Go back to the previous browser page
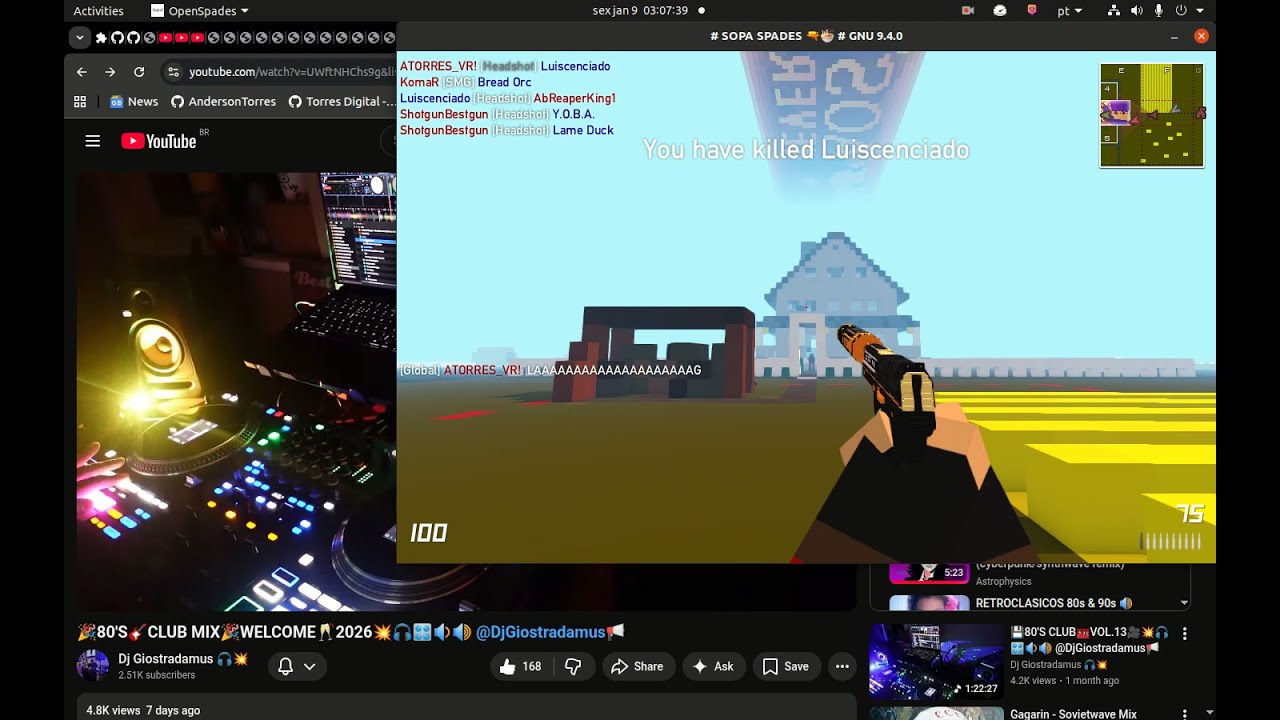This screenshot has height=720, width=1280. click(82, 72)
